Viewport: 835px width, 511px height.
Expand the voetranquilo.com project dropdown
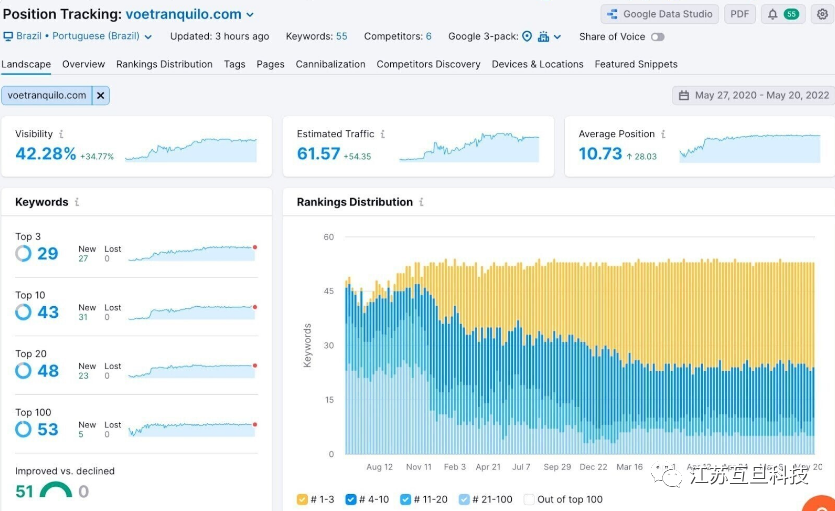coord(250,15)
